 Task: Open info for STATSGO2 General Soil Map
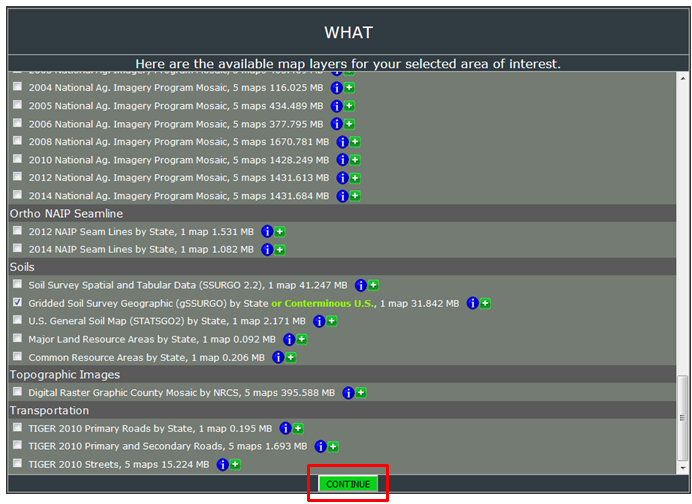coord(319,321)
